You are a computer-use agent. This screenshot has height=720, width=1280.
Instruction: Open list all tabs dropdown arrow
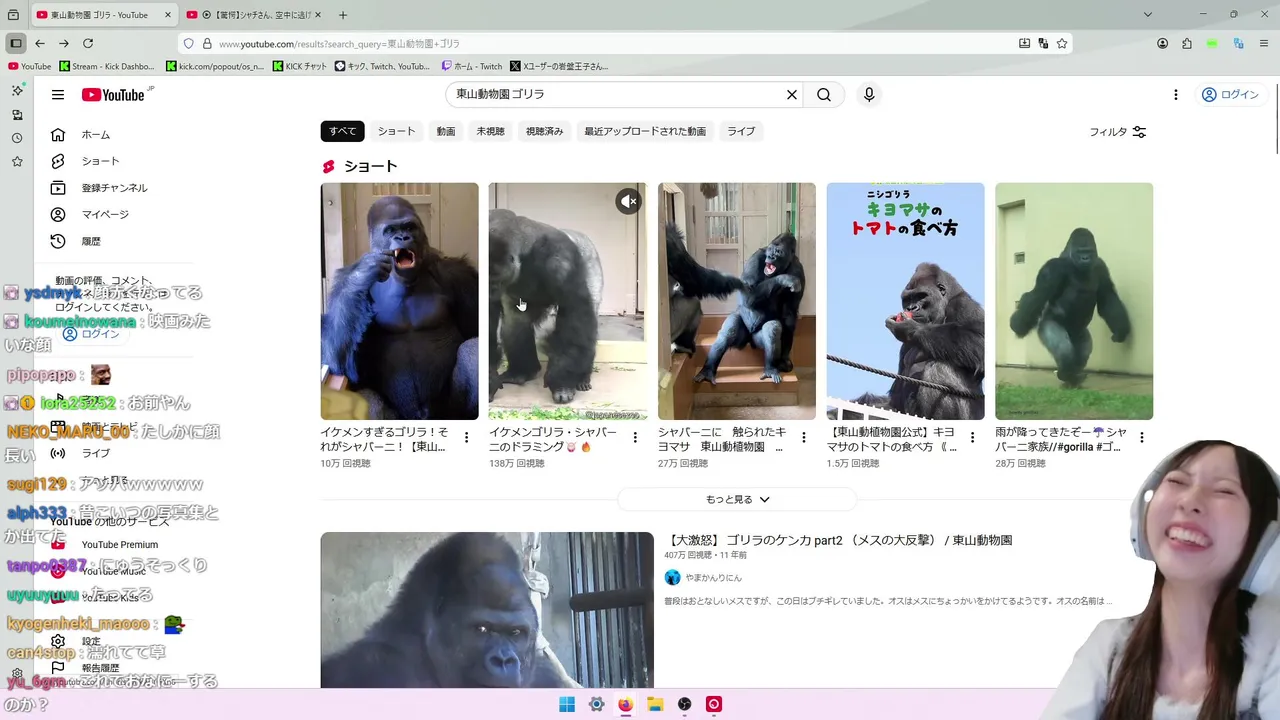tap(1148, 15)
